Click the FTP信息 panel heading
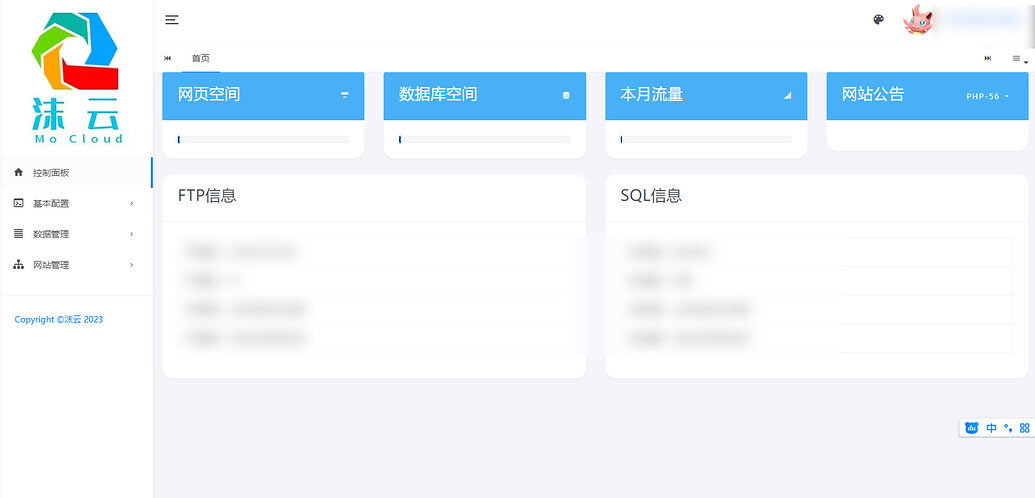Viewport: 1035px width, 498px height. (x=207, y=196)
